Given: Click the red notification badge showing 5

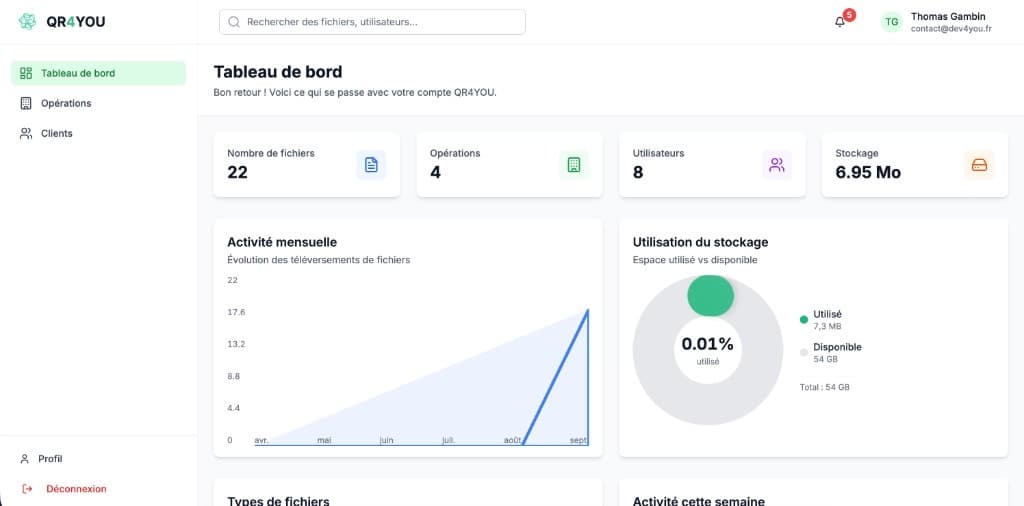Looking at the screenshot, I should pos(849,14).
